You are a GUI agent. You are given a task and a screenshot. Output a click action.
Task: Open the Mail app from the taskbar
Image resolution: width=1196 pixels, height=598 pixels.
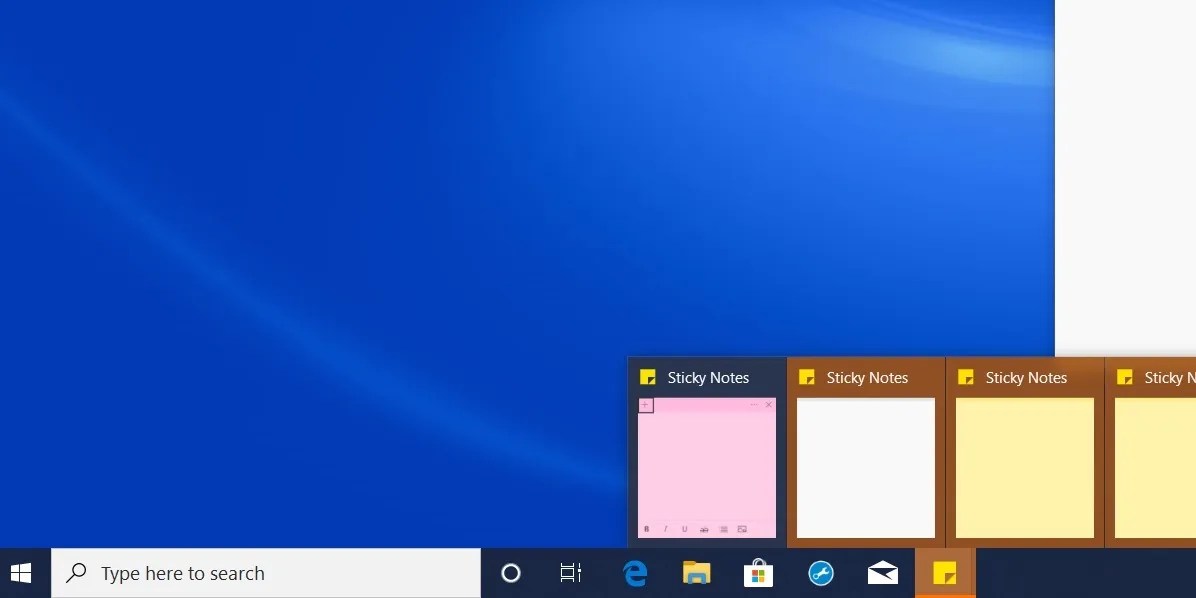883,573
